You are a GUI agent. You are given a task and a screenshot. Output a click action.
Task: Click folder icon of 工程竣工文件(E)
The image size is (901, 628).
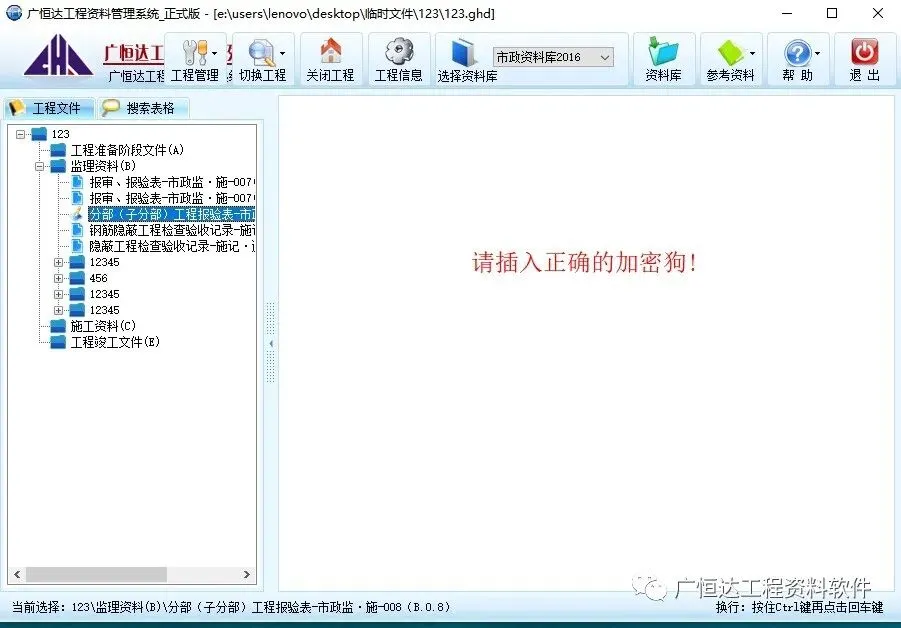58,342
